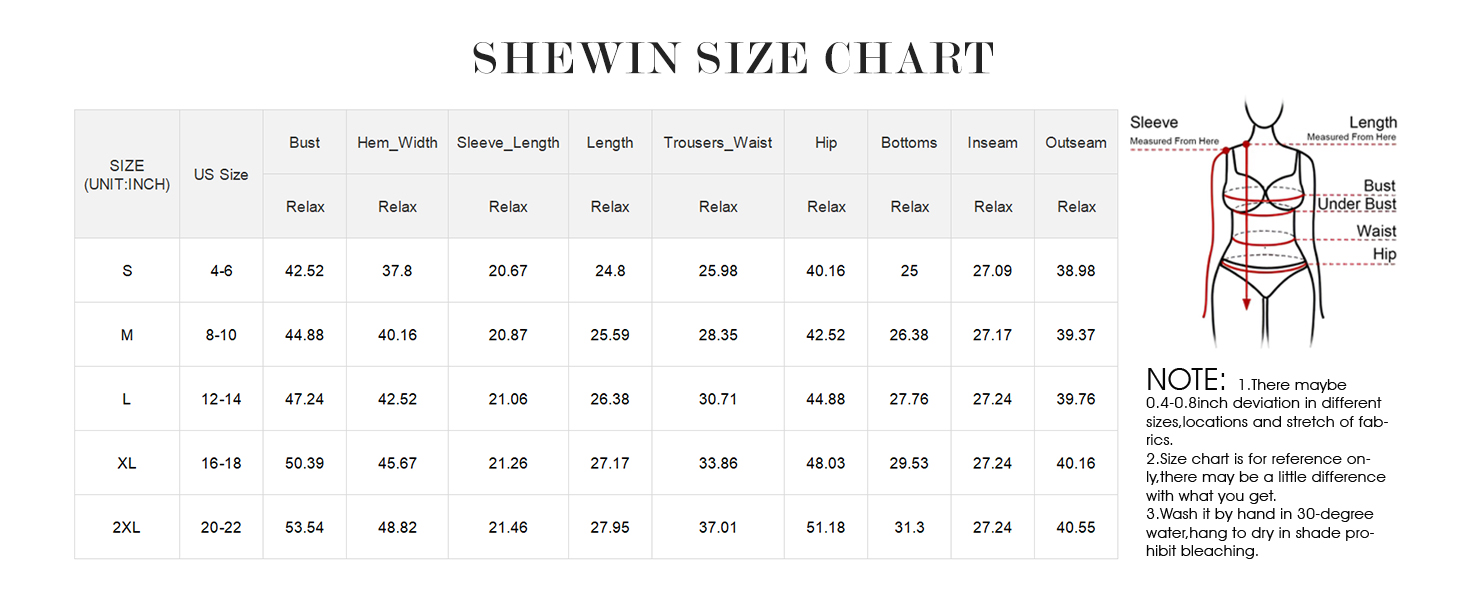The width and height of the screenshot is (1464, 600).
Task: Select the SIZE (UNIT:INCH) header cell
Action: click(127, 174)
